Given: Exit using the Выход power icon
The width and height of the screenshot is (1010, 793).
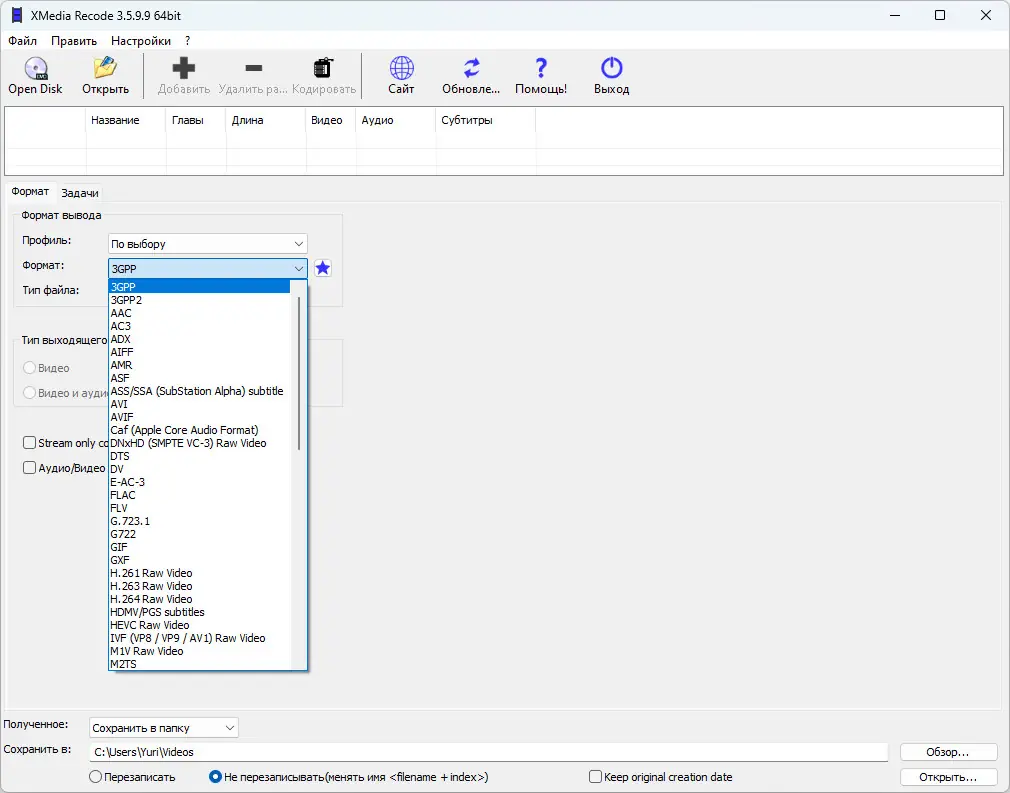Looking at the screenshot, I should (x=611, y=68).
